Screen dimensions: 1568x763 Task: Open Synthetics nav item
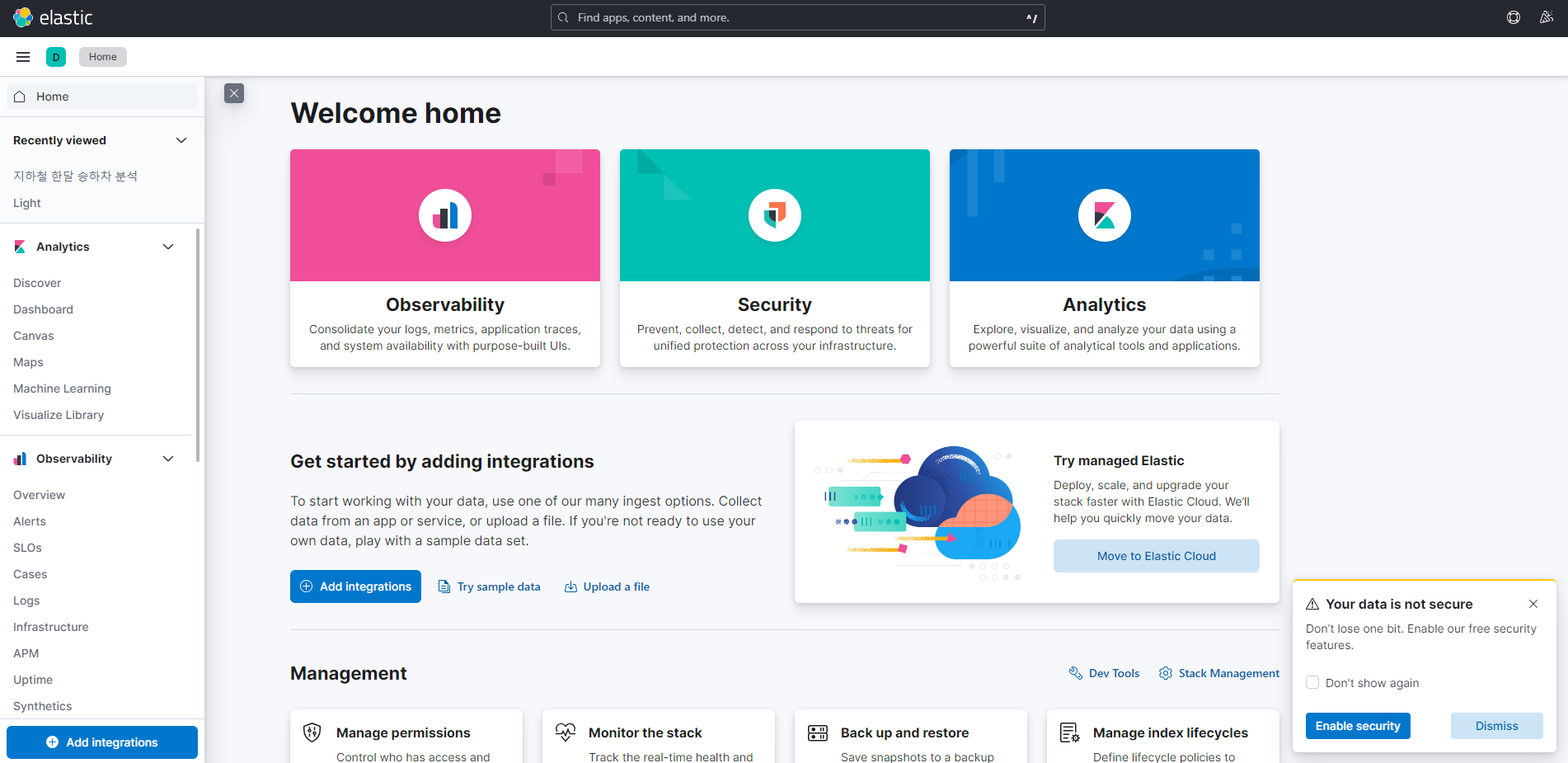(x=42, y=706)
